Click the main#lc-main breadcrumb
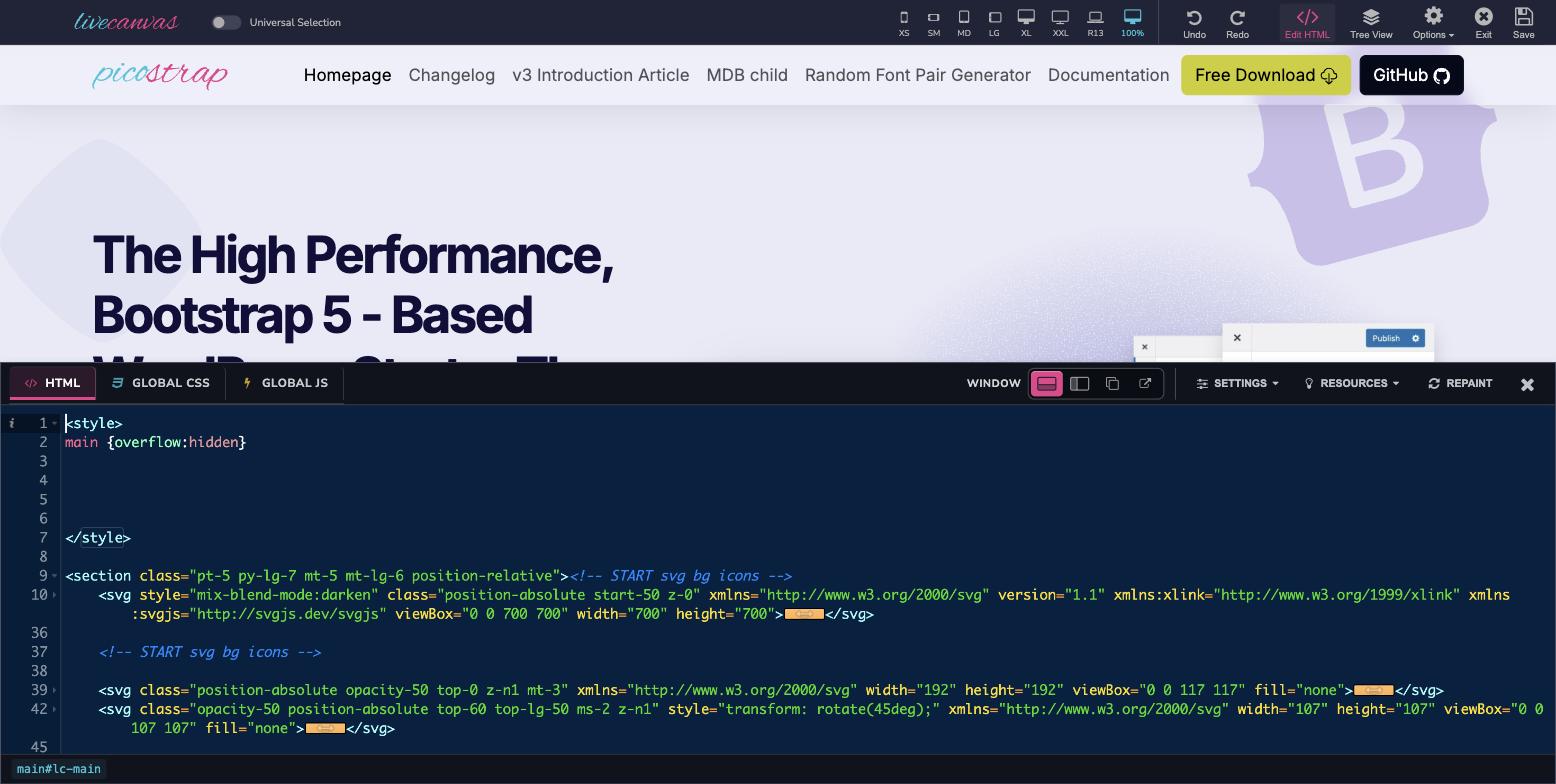Screen dimensions: 1556x784 pos(59,769)
